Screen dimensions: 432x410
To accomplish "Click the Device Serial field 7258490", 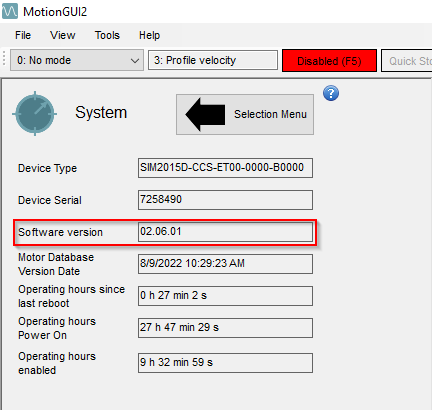I will 225,200.
